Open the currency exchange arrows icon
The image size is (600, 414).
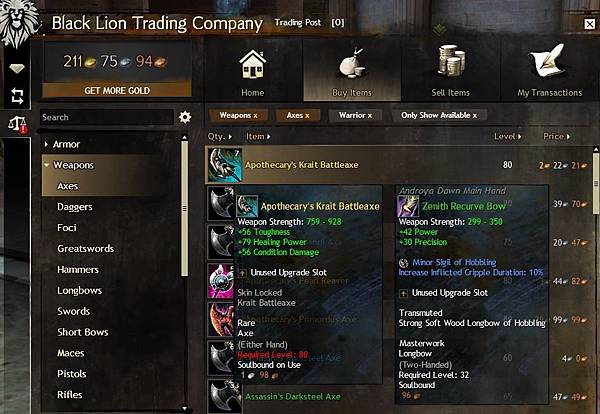point(17,96)
